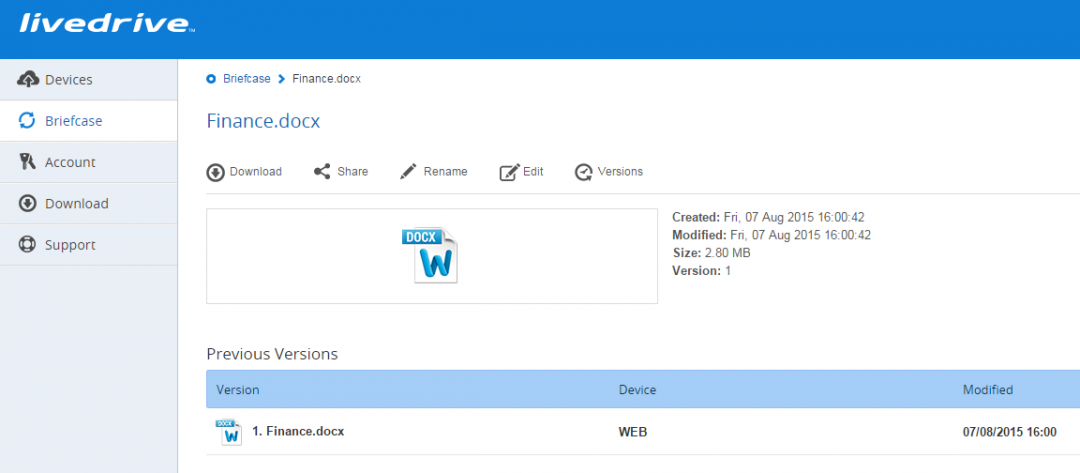Click the Download icon in file toolbar

[216, 172]
